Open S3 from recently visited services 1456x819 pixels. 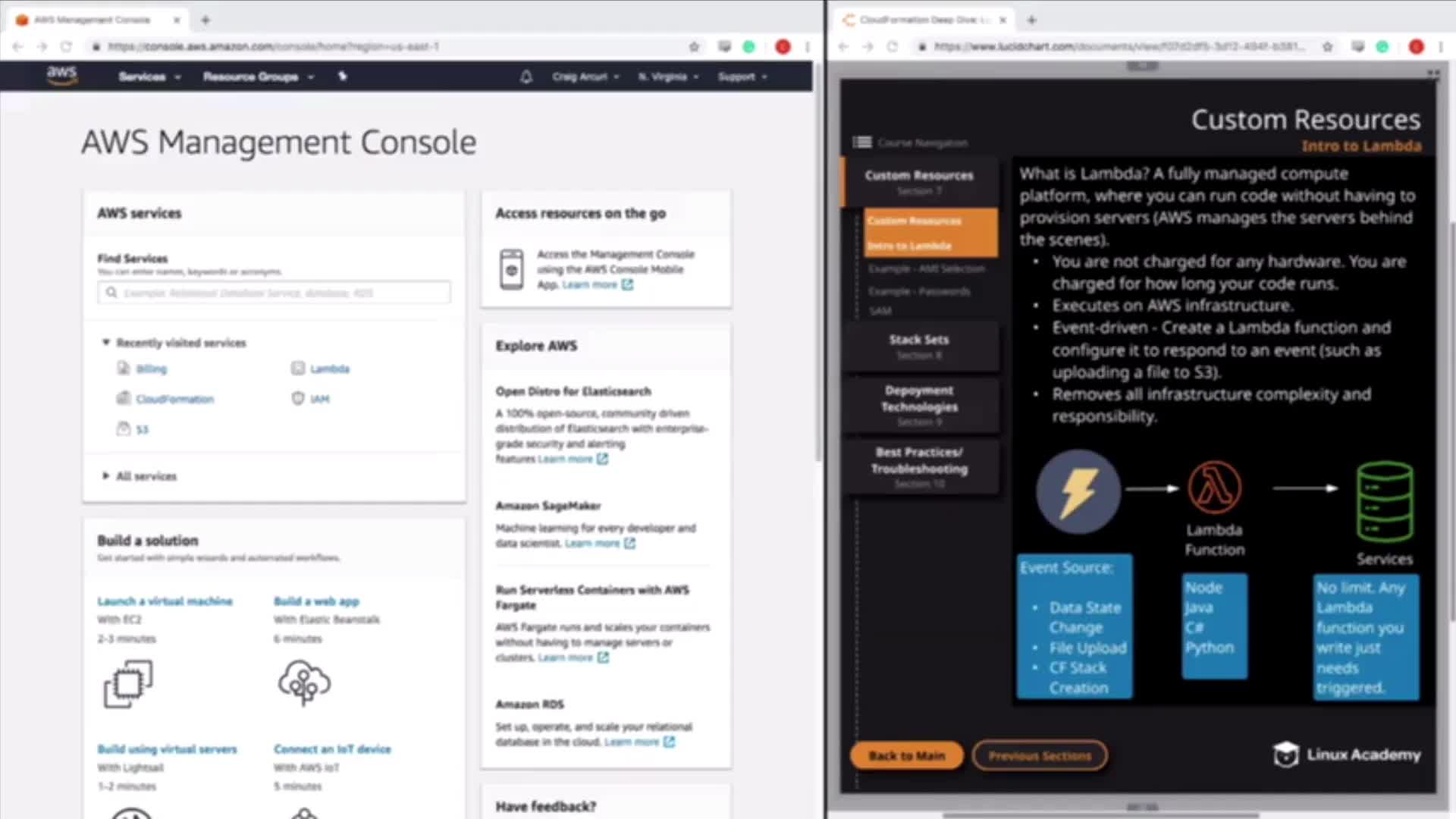click(x=142, y=429)
